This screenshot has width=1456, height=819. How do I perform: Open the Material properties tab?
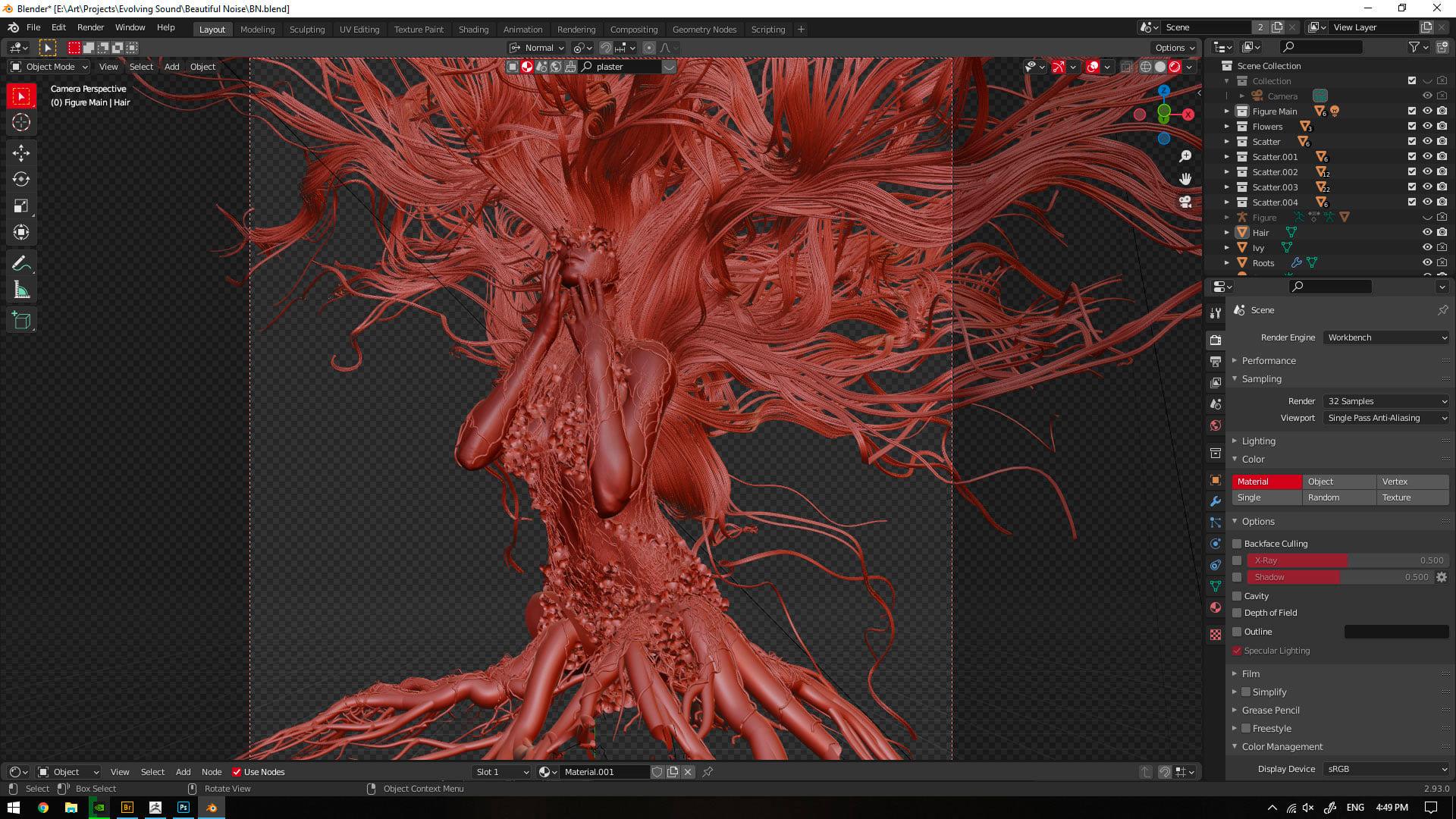click(x=1216, y=607)
